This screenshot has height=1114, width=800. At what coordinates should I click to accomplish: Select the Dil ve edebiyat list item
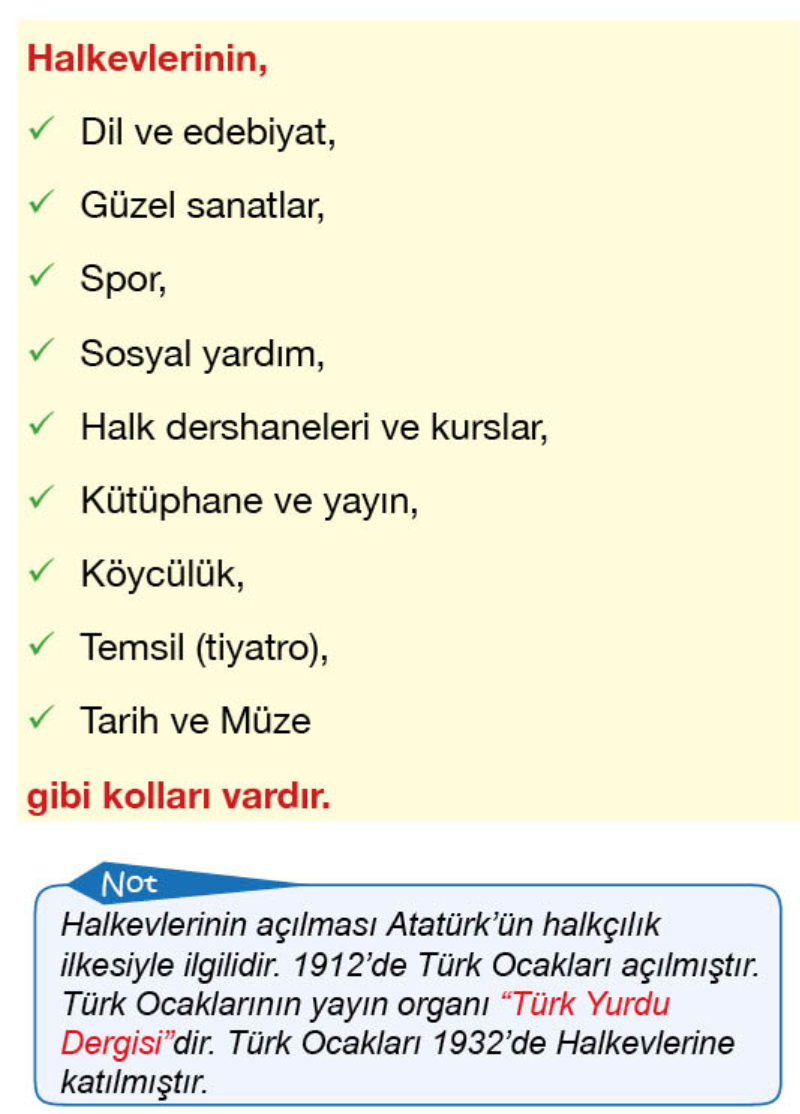pos(208,132)
